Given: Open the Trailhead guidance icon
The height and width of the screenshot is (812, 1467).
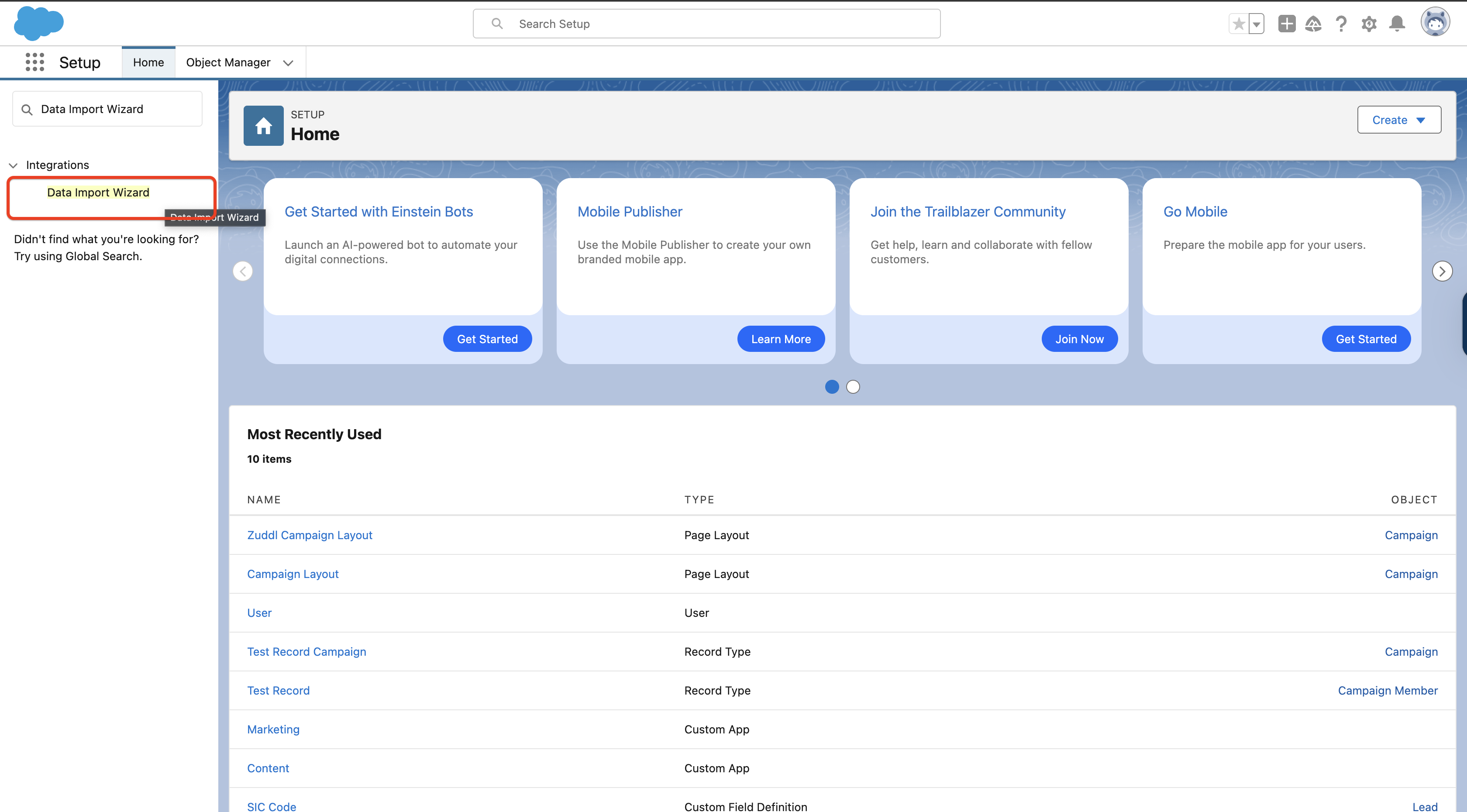Looking at the screenshot, I should 1314,24.
